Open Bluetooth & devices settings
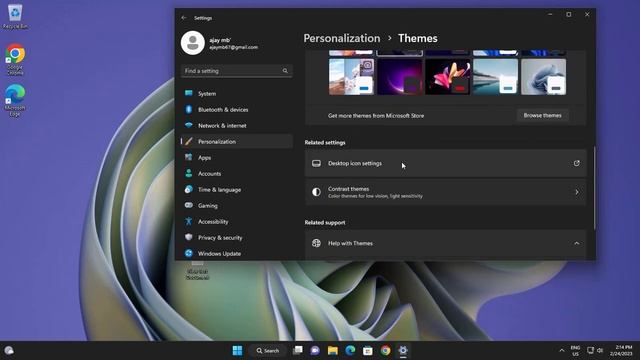Screen dimensions: 640x360 [x=236, y=109]
